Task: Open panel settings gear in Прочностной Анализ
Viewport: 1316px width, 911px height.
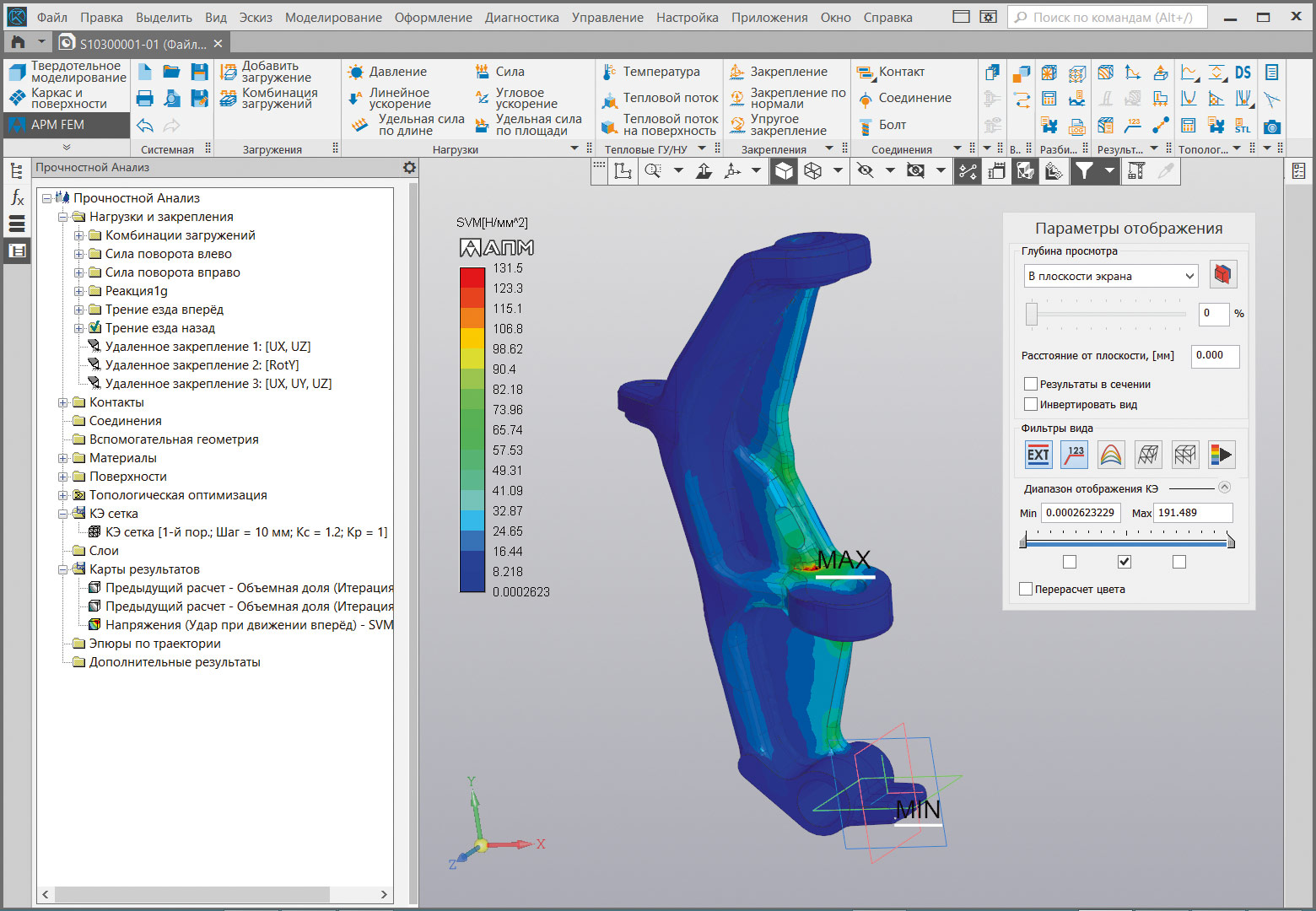Action: (x=409, y=168)
